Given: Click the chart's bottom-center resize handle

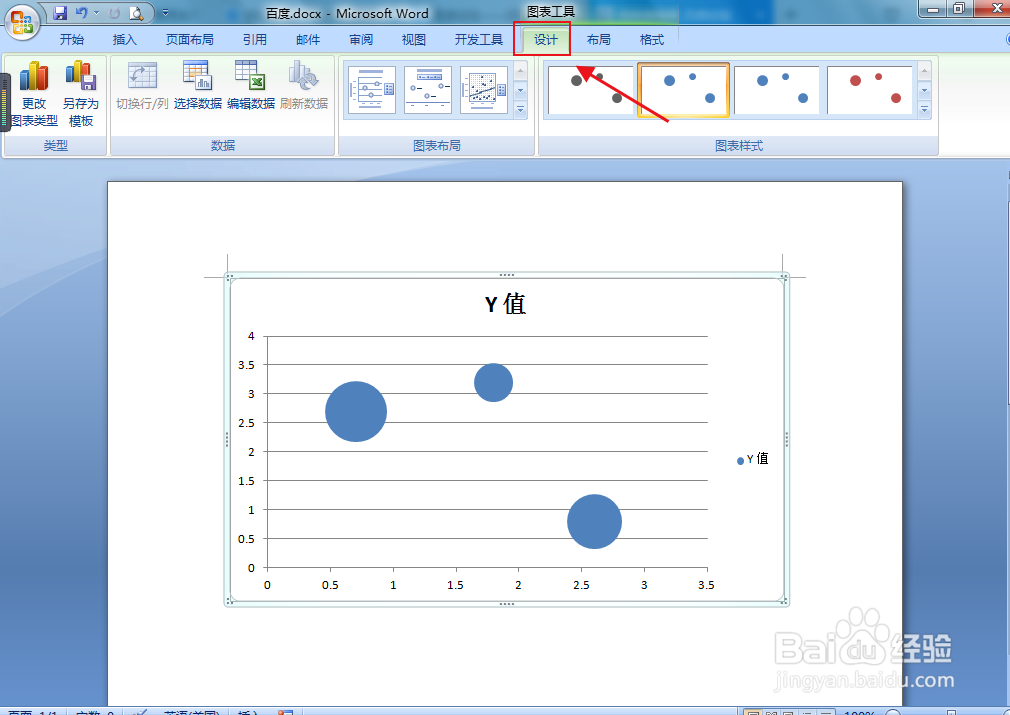Looking at the screenshot, I should click(506, 604).
